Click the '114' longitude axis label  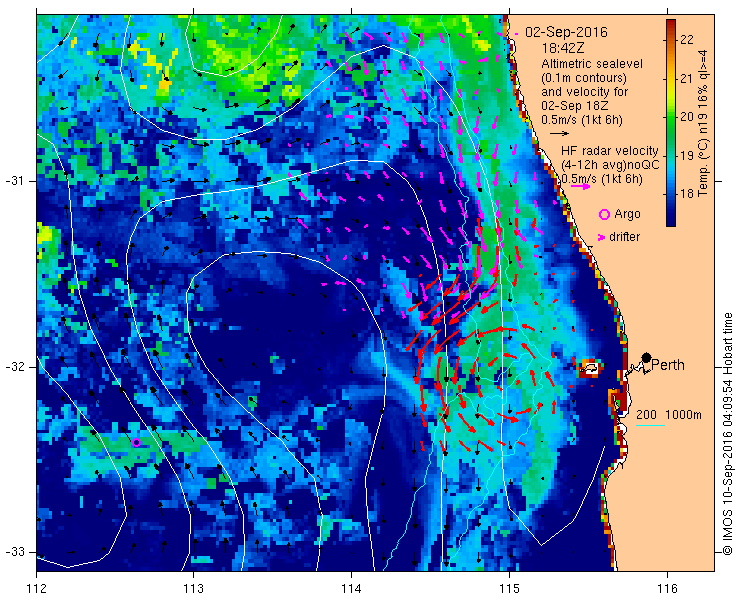tap(351, 589)
